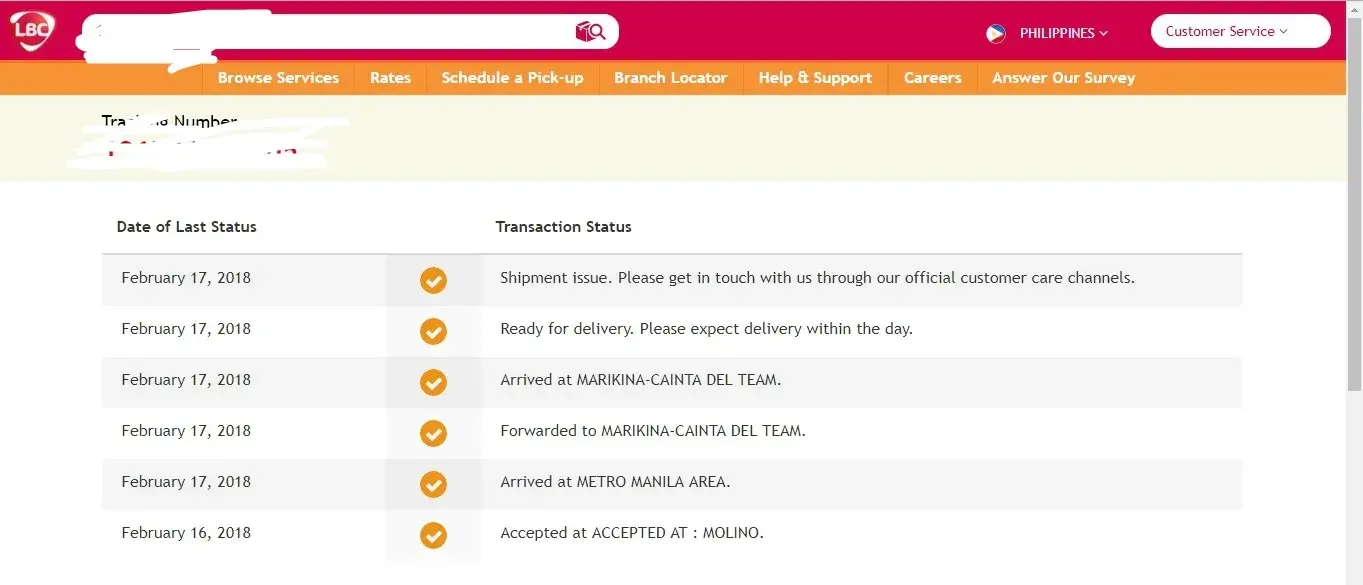Go to the Rates menu item
Image resolution: width=1363 pixels, height=585 pixels.
pos(390,78)
